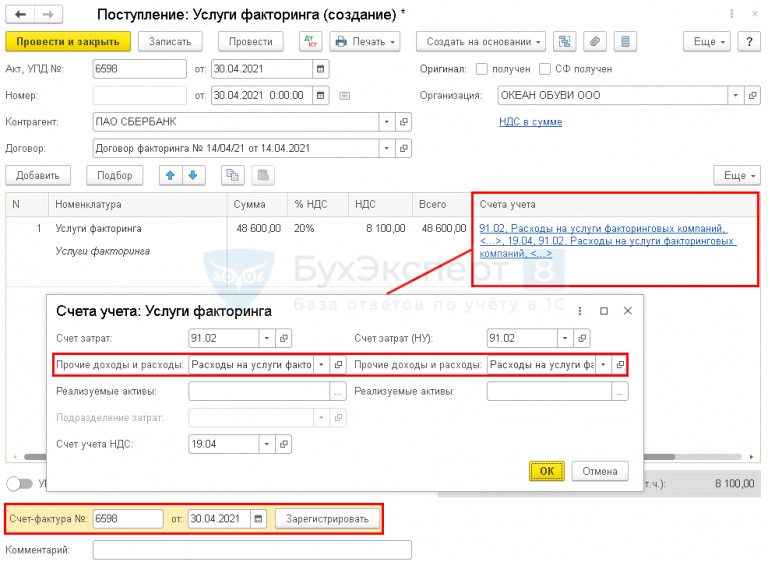Toggle the УПД switch at bottom left

pos(20,484)
